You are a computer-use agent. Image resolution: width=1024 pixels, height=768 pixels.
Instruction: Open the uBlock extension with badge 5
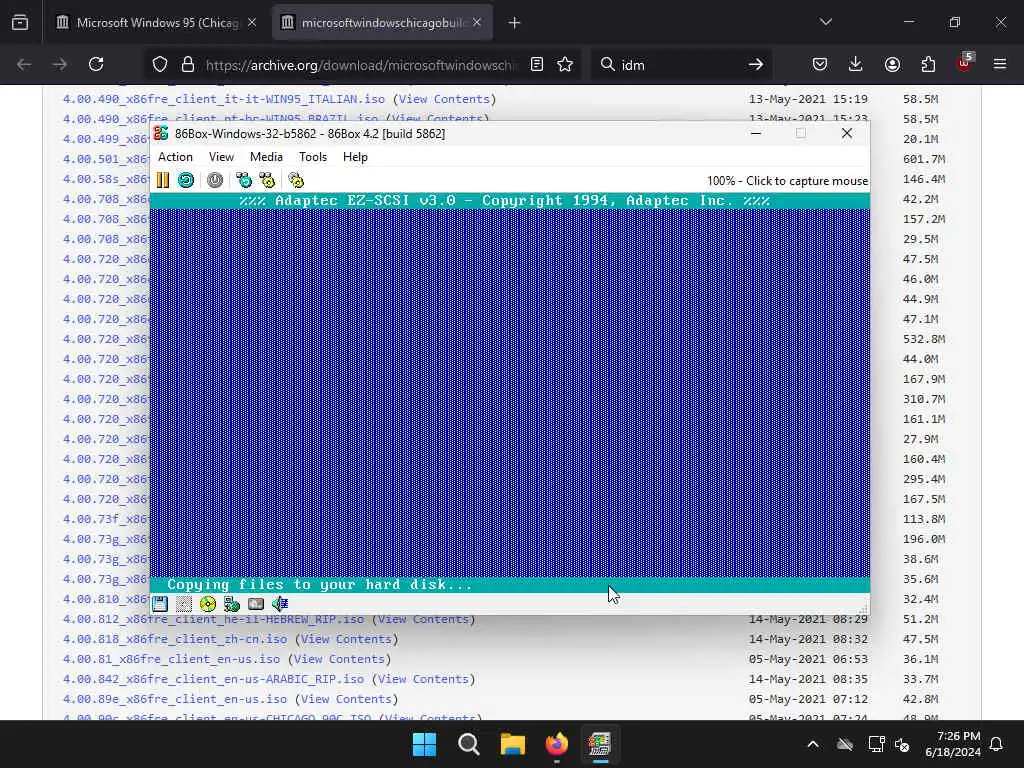click(965, 63)
